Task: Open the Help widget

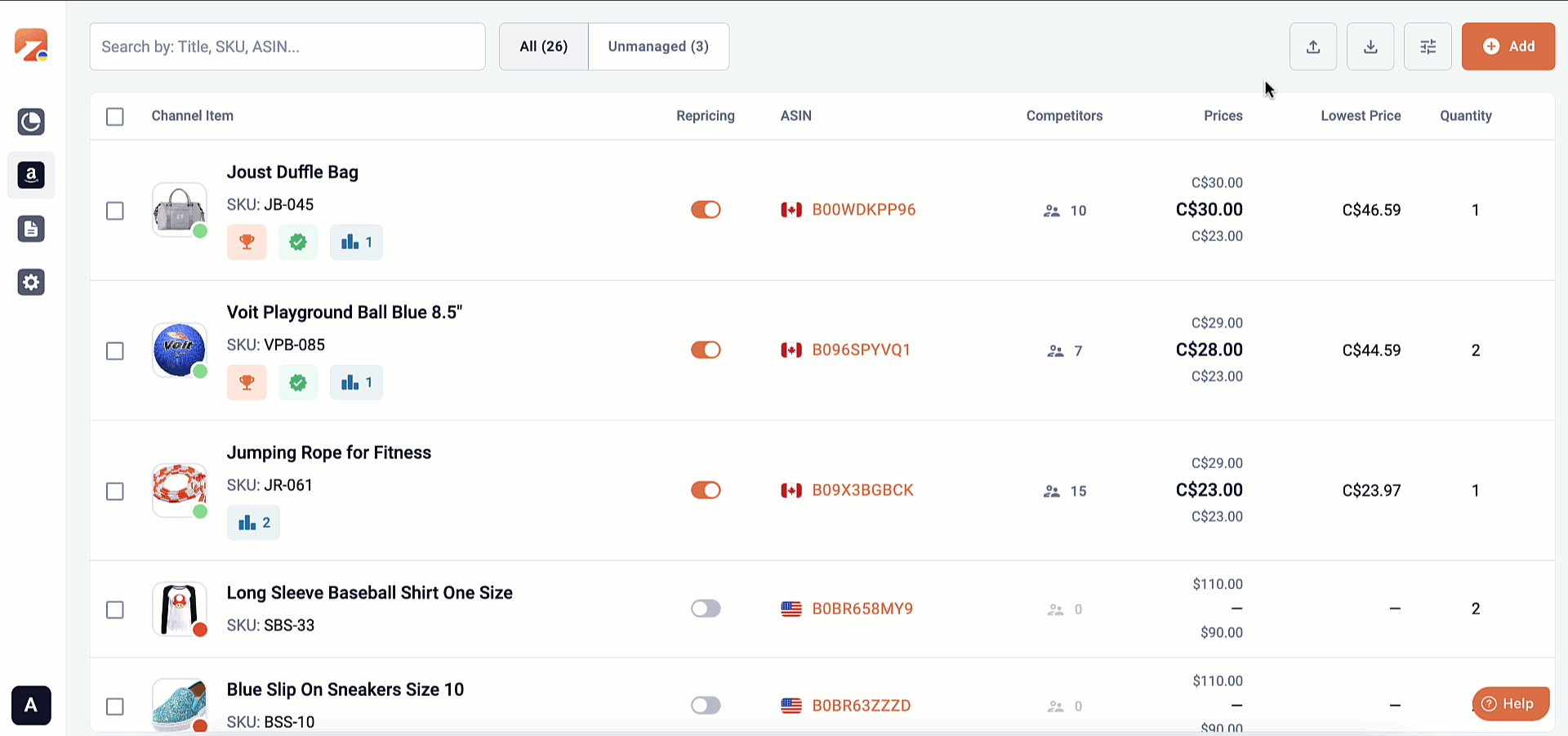Action: coord(1510,703)
